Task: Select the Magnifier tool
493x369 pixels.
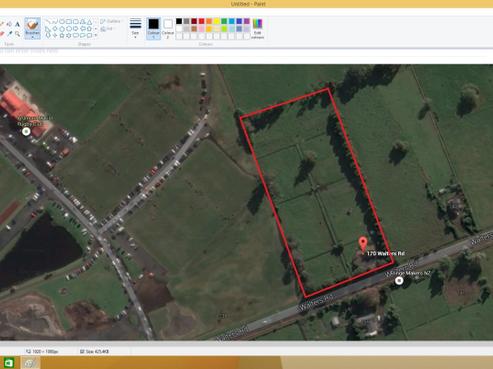Action: tap(17, 34)
